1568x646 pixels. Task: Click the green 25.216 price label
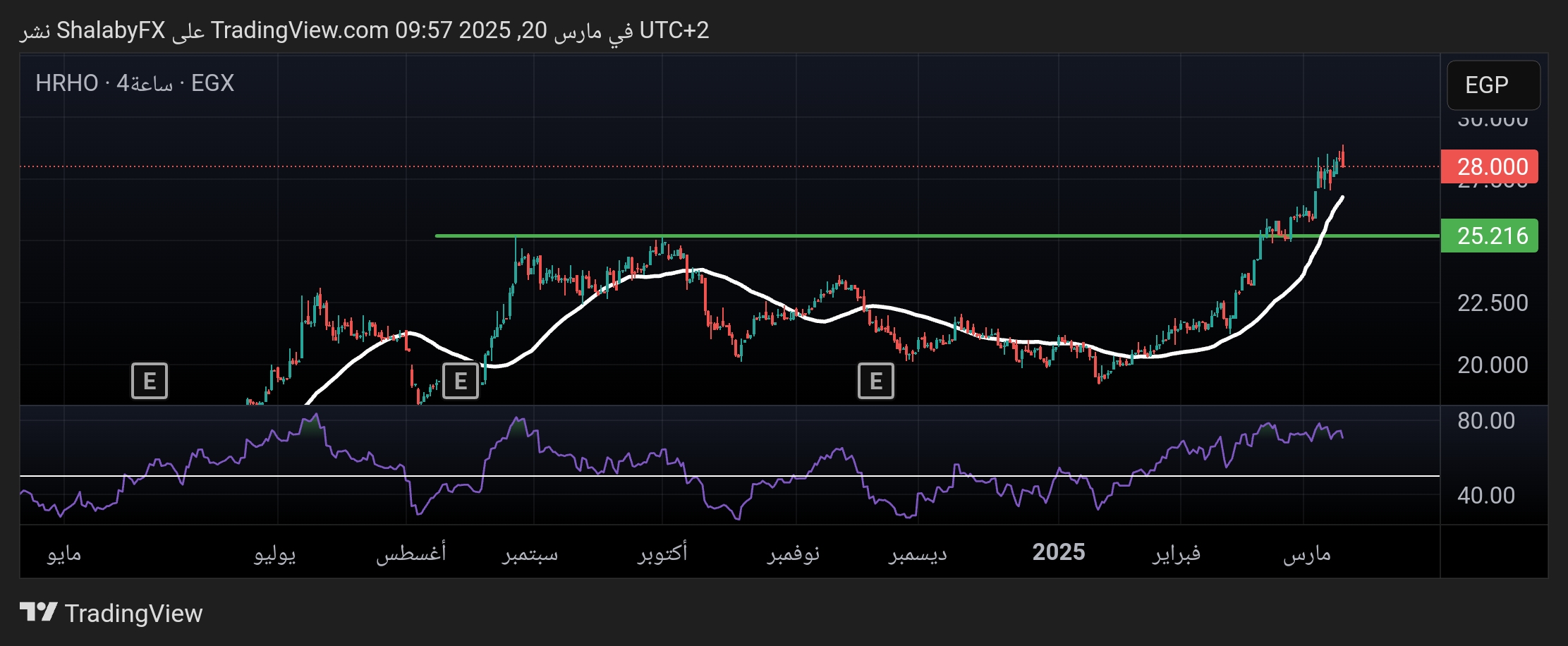click(1489, 236)
